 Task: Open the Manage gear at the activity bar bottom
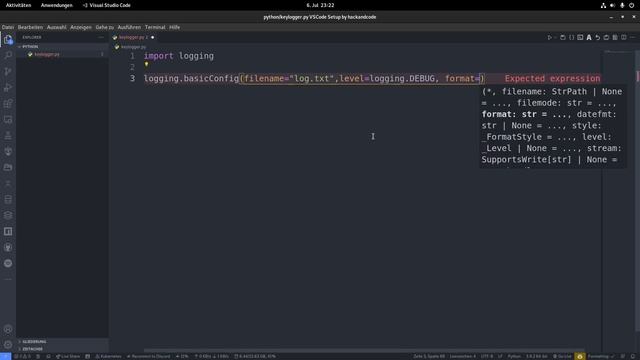click(8, 345)
